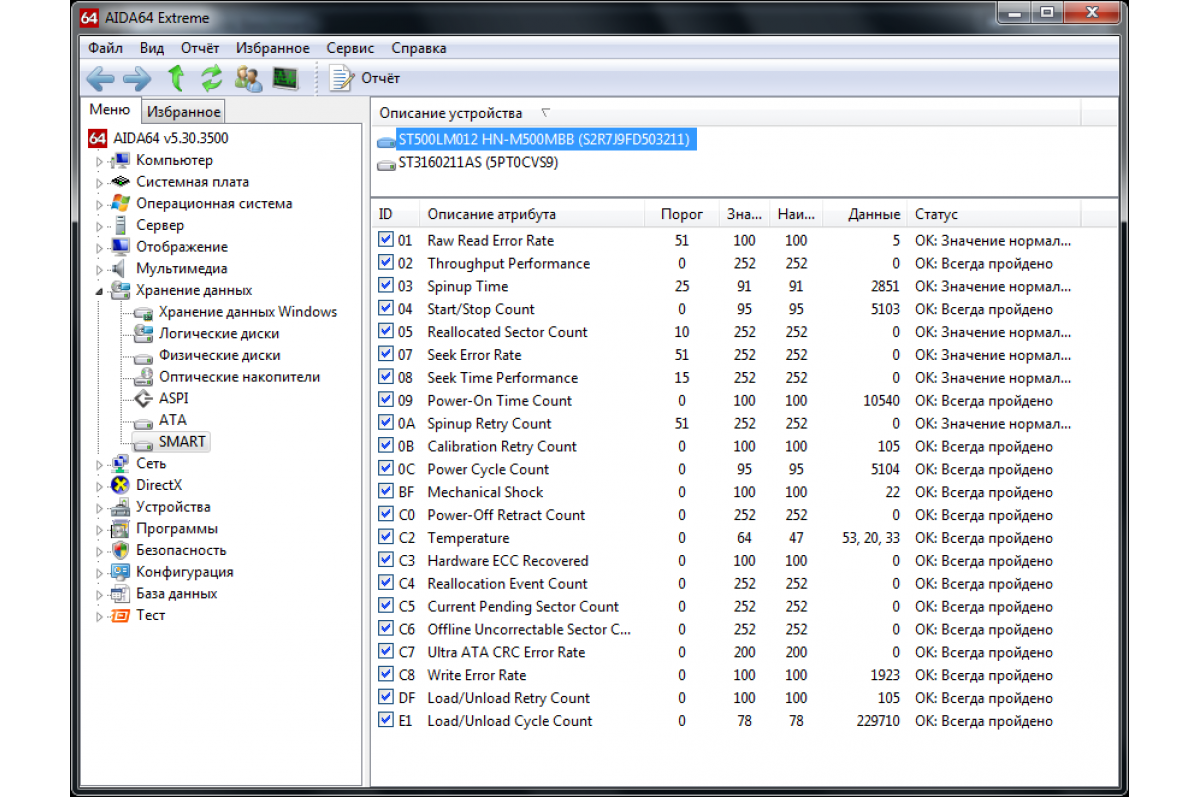Select the Логические диски tree item
Viewport: 1200px width, 797px height.
coord(219,333)
